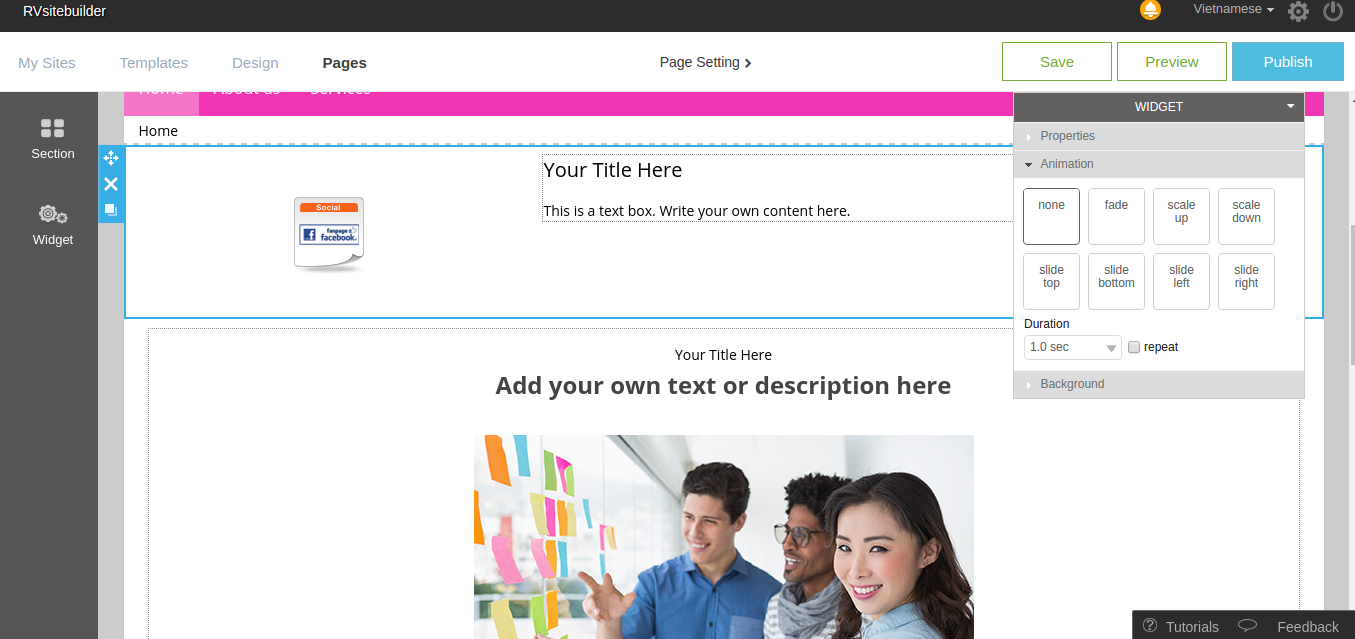This screenshot has width=1355, height=639.
Task: Click the power logout icon
Action: (1332, 12)
